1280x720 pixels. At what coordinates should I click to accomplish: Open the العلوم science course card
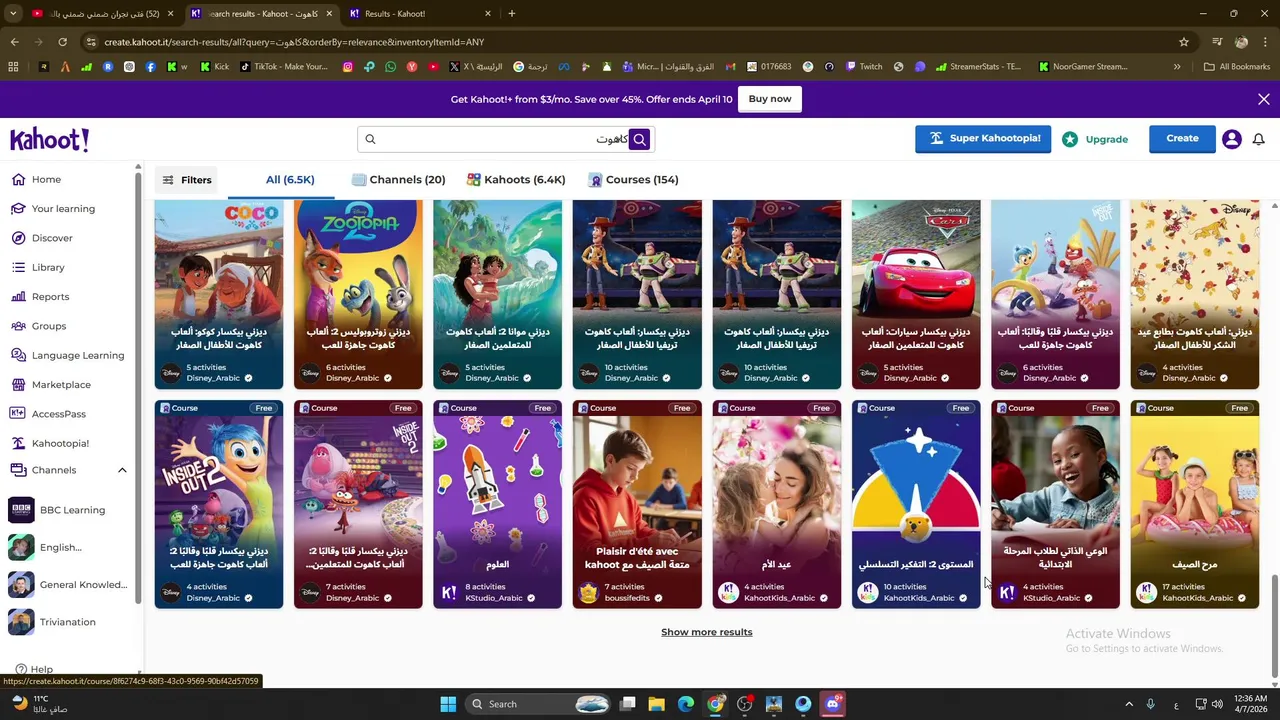[x=498, y=504]
